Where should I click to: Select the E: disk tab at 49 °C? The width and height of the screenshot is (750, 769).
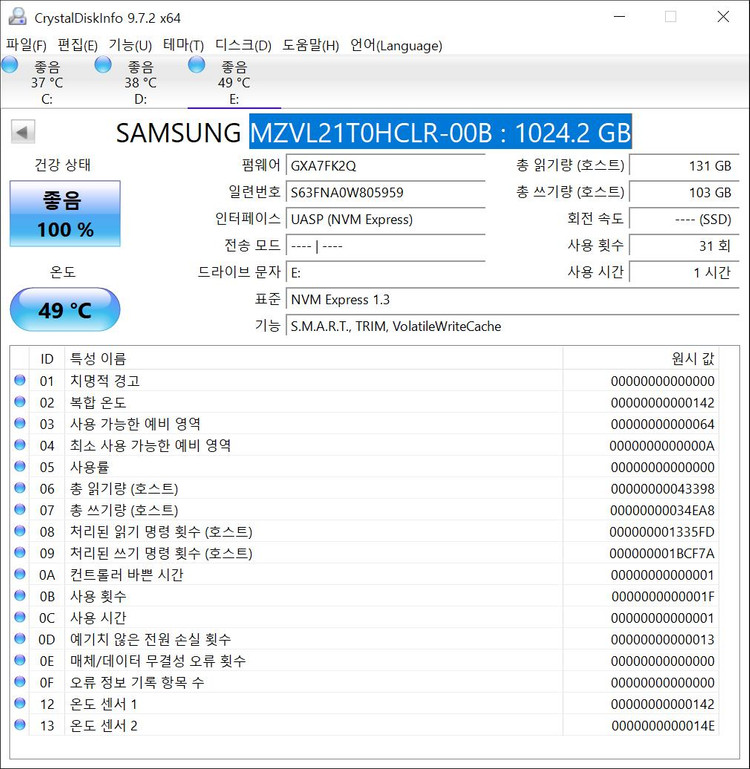(x=234, y=81)
